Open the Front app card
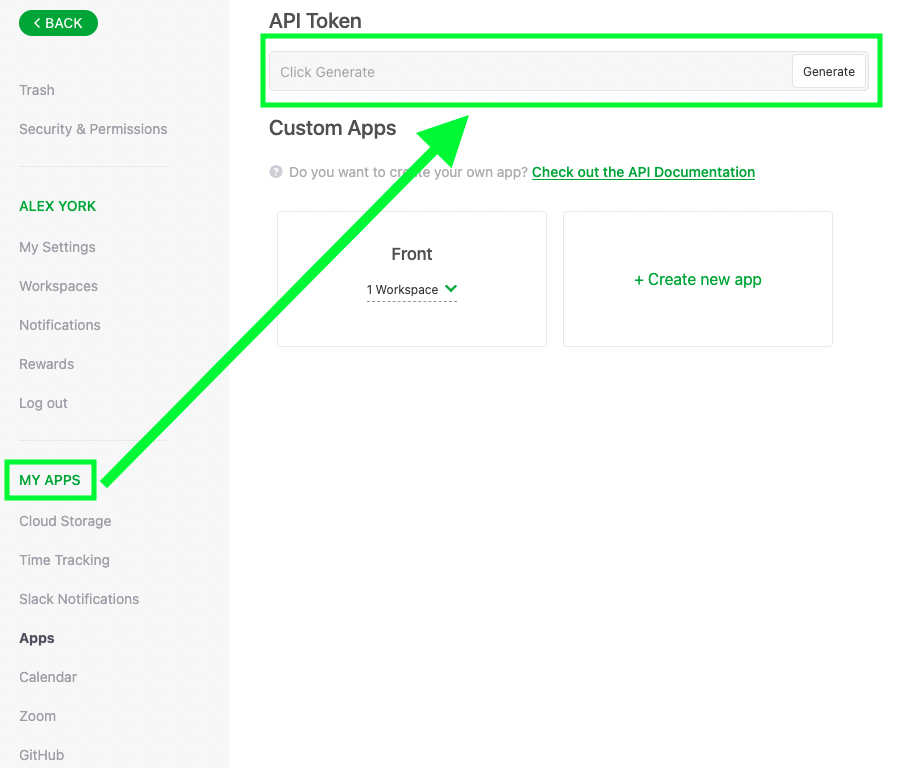The image size is (898, 768). pyautogui.click(x=411, y=254)
